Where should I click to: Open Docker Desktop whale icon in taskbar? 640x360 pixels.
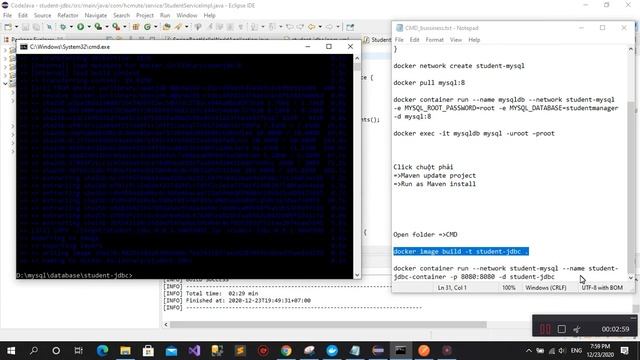[x=332, y=351]
